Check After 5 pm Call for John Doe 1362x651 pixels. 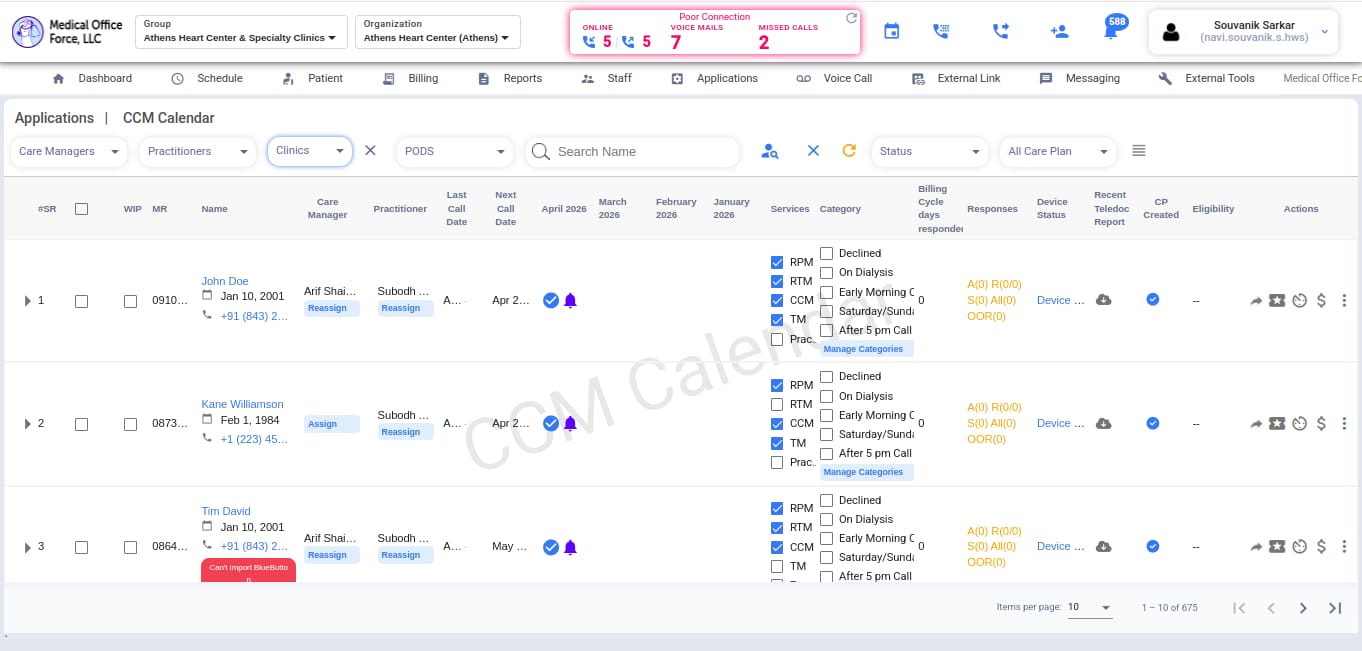826,330
